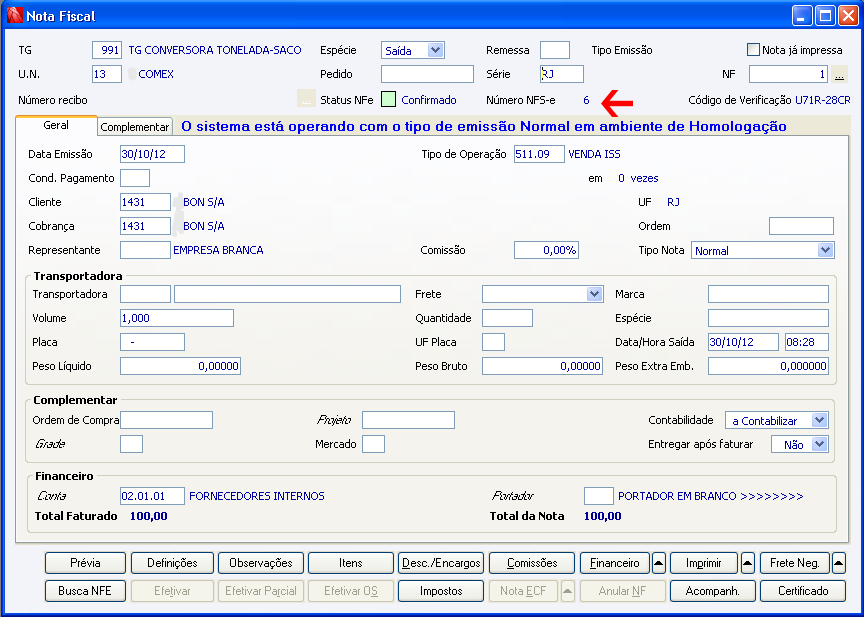Image resolution: width=864 pixels, height=618 pixels.
Task: Click the ellipsis button beside NF field
Action: (839, 75)
